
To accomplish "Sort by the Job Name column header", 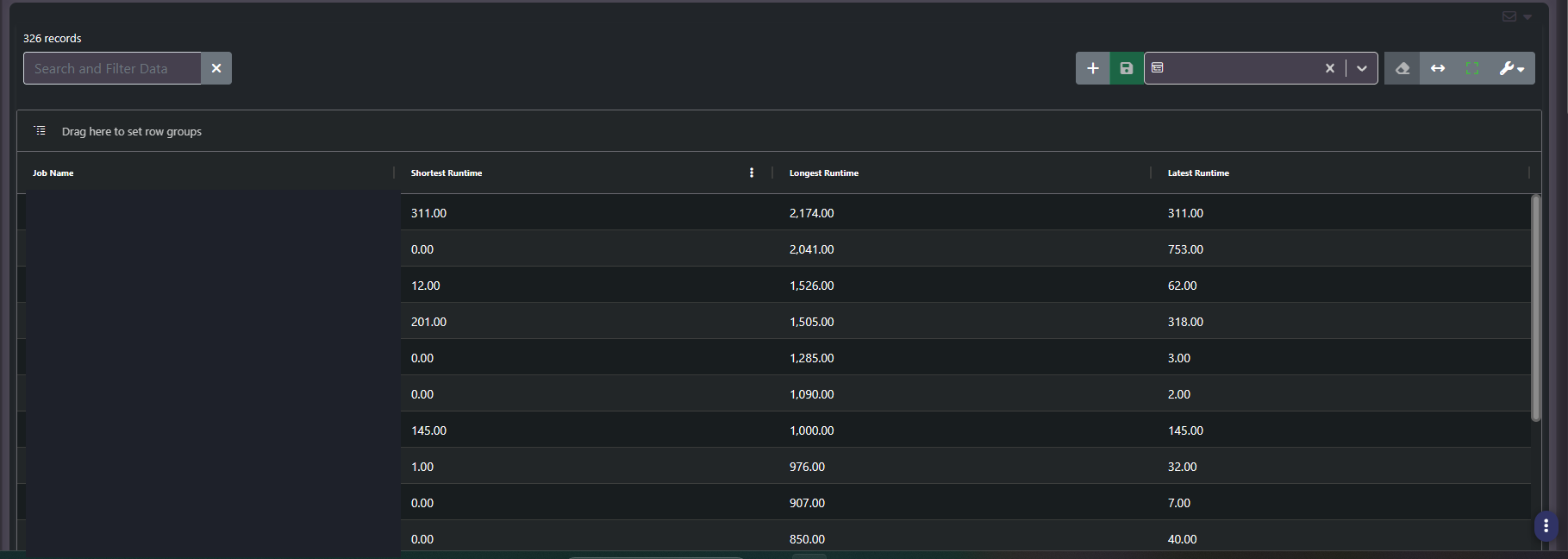I will tap(53, 173).
